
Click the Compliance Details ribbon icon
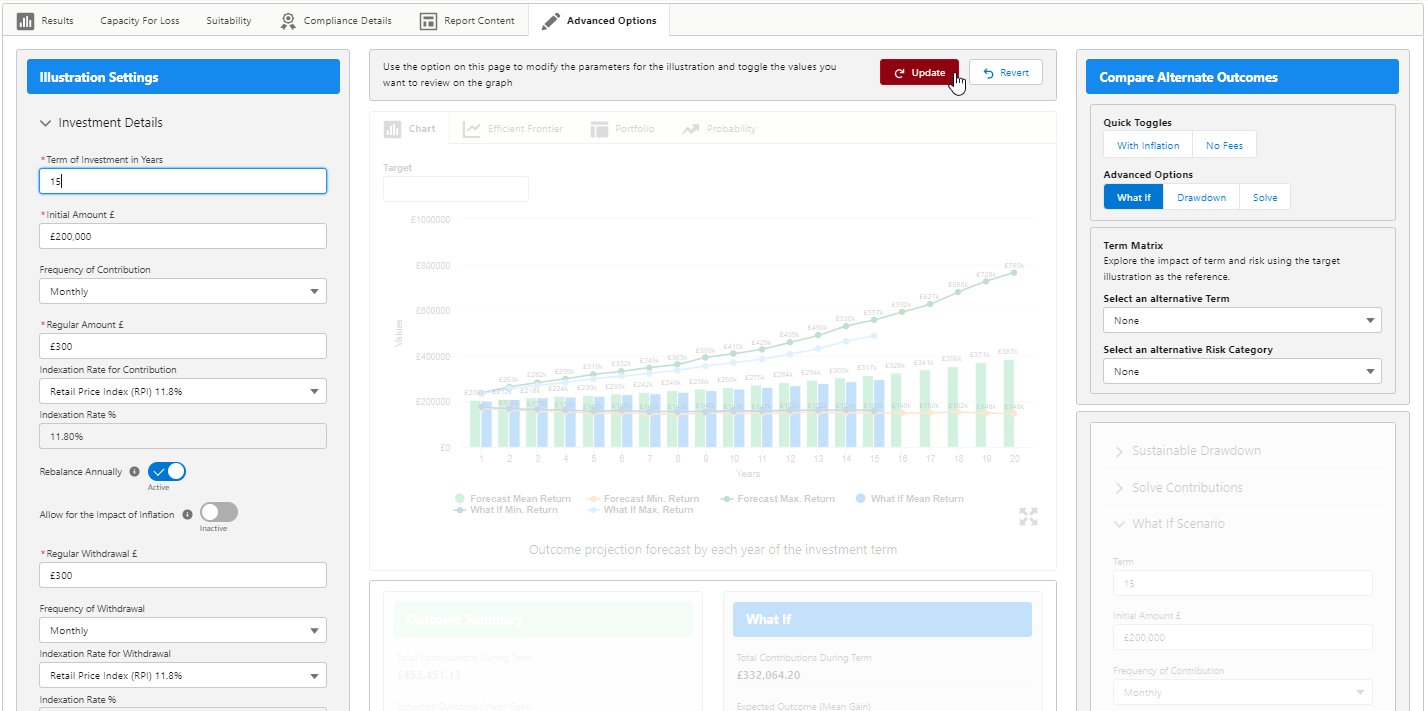coord(288,21)
